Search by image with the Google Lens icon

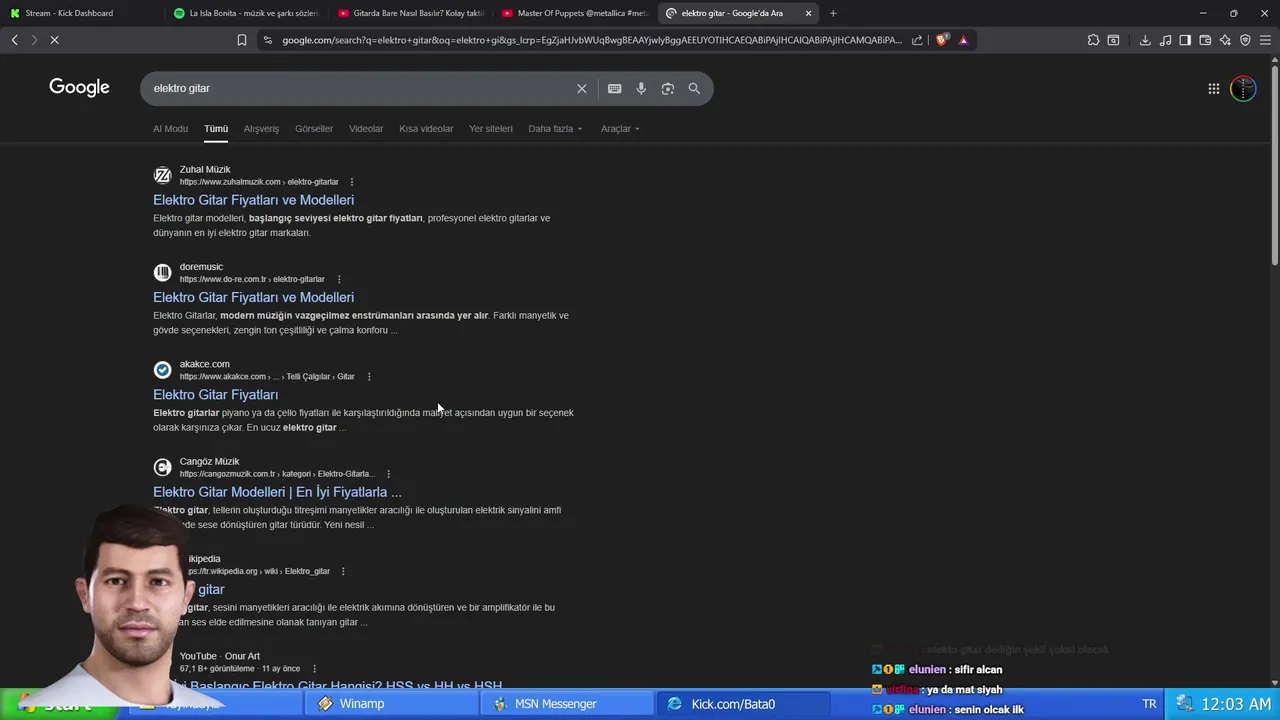[667, 88]
